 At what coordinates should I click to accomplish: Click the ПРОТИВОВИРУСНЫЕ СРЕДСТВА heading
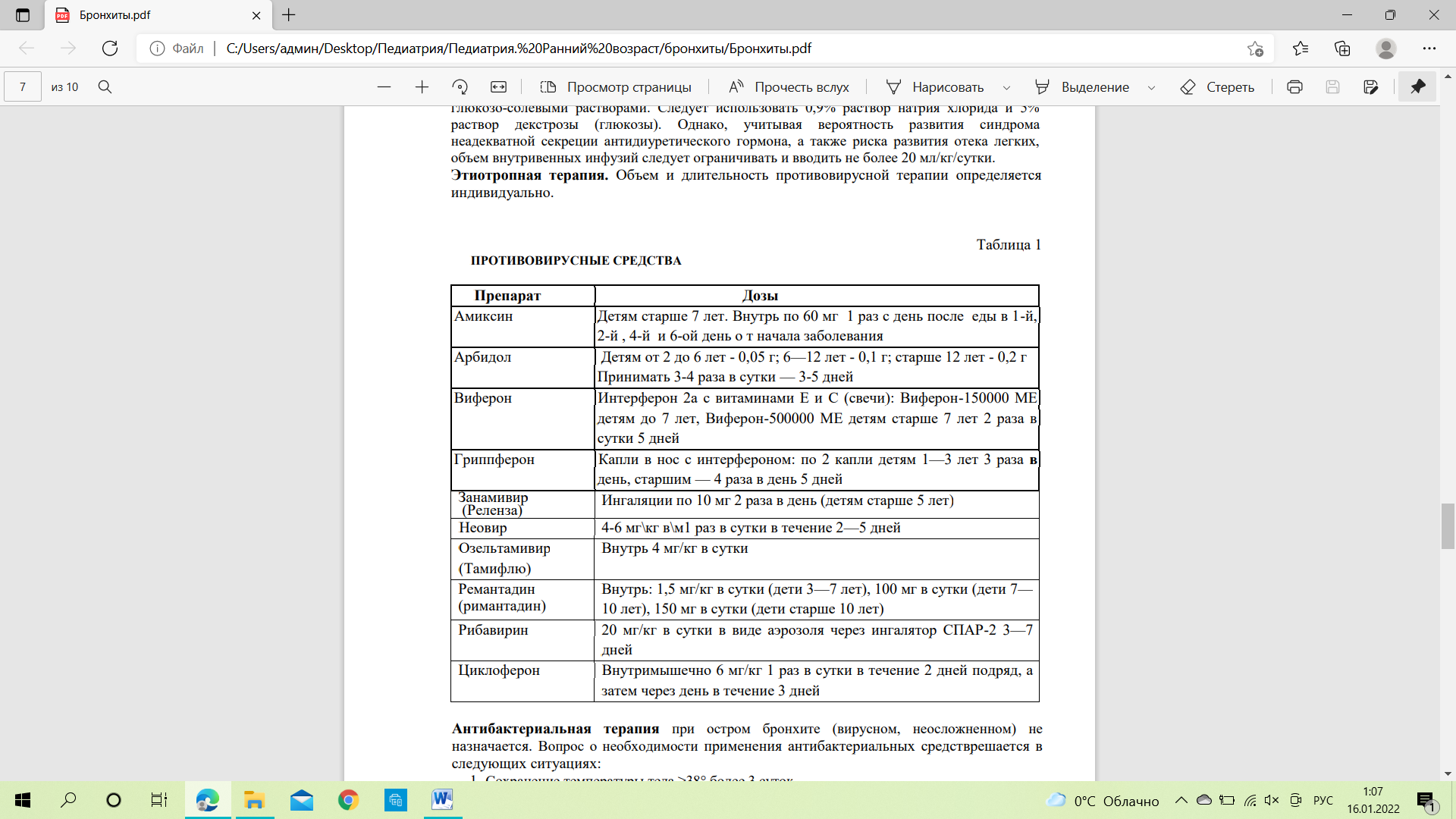(576, 260)
